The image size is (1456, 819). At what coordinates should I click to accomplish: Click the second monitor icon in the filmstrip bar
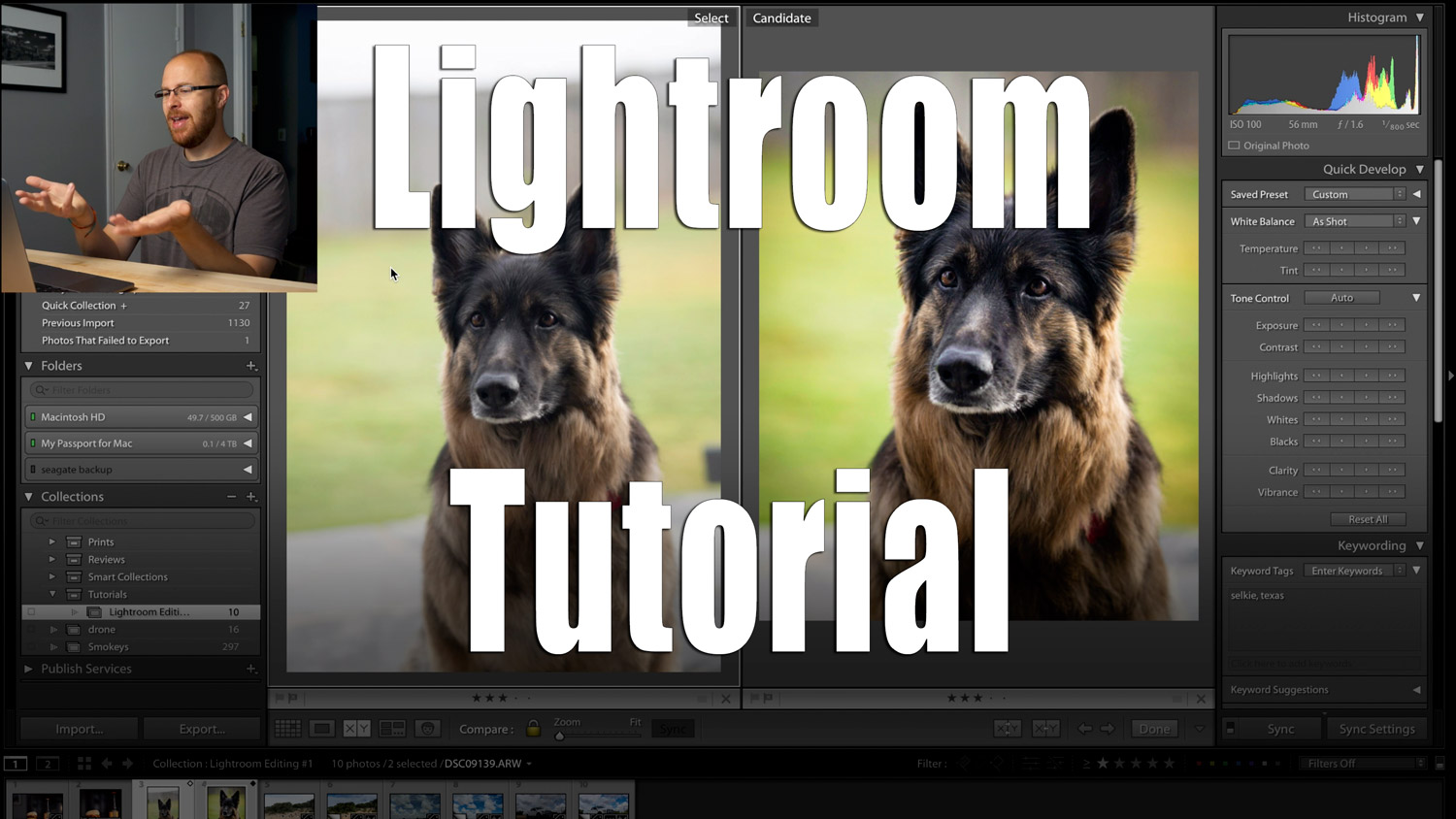point(48,764)
